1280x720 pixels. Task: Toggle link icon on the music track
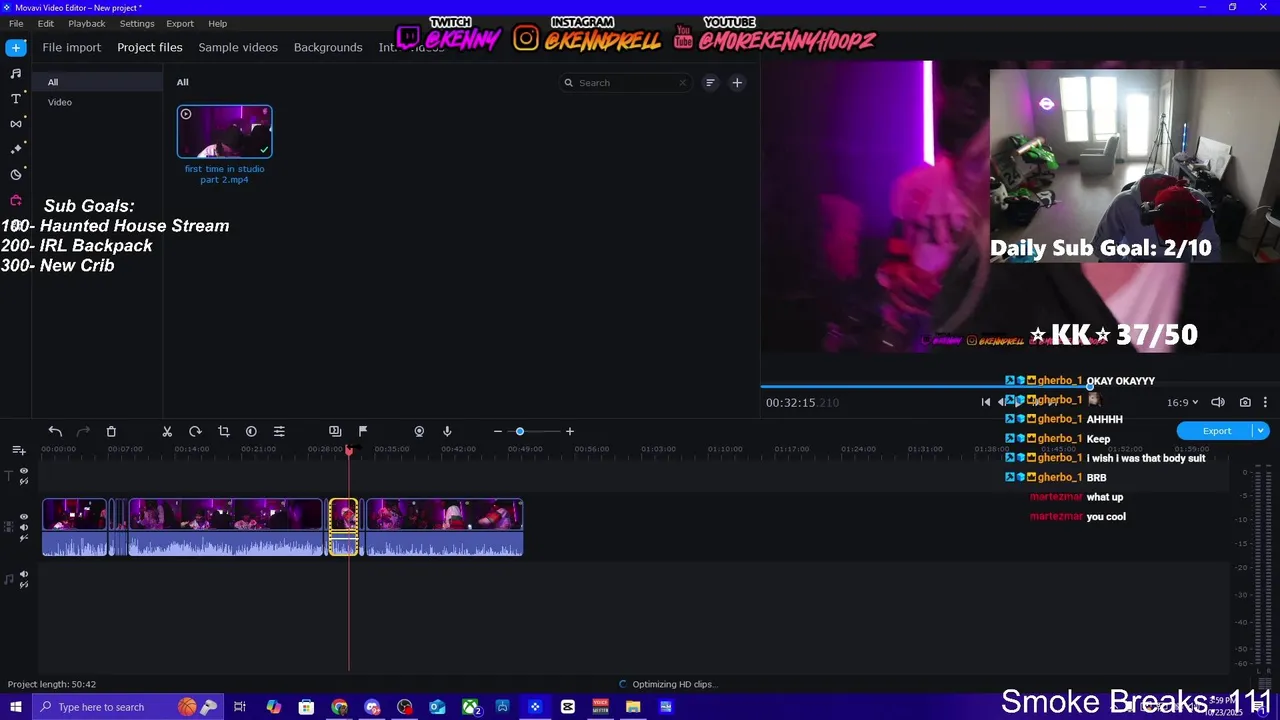pos(24,584)
